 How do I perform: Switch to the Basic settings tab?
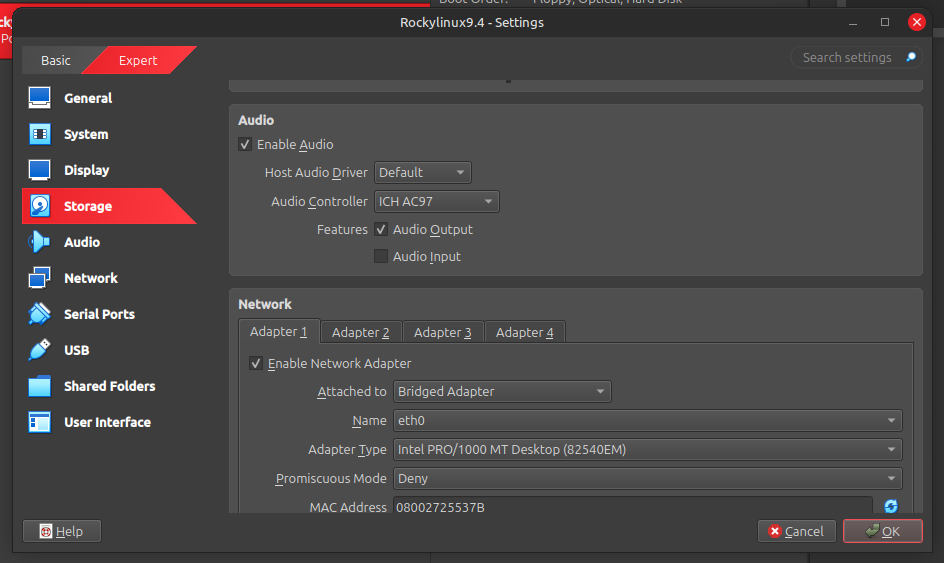point(56,61)
